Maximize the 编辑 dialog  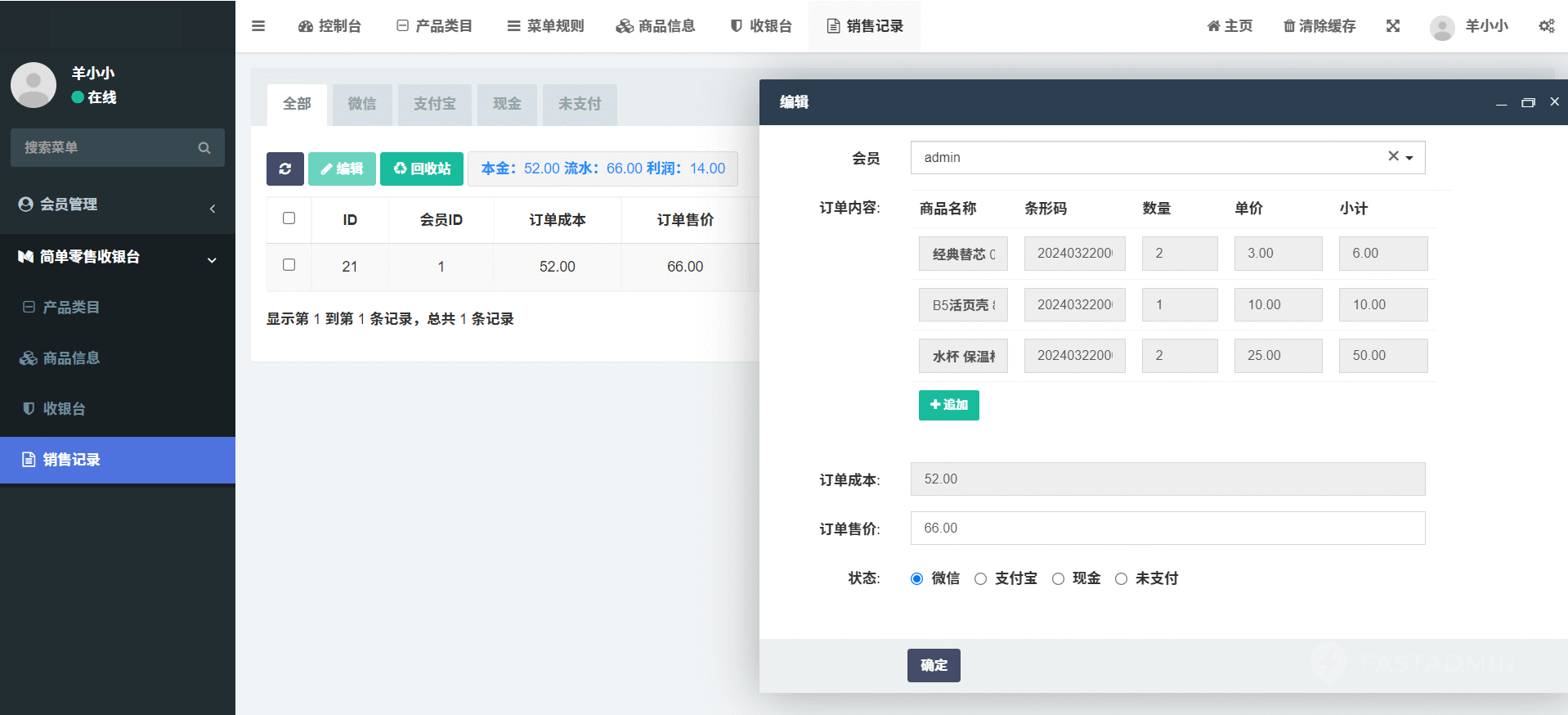pos(1528,103)
